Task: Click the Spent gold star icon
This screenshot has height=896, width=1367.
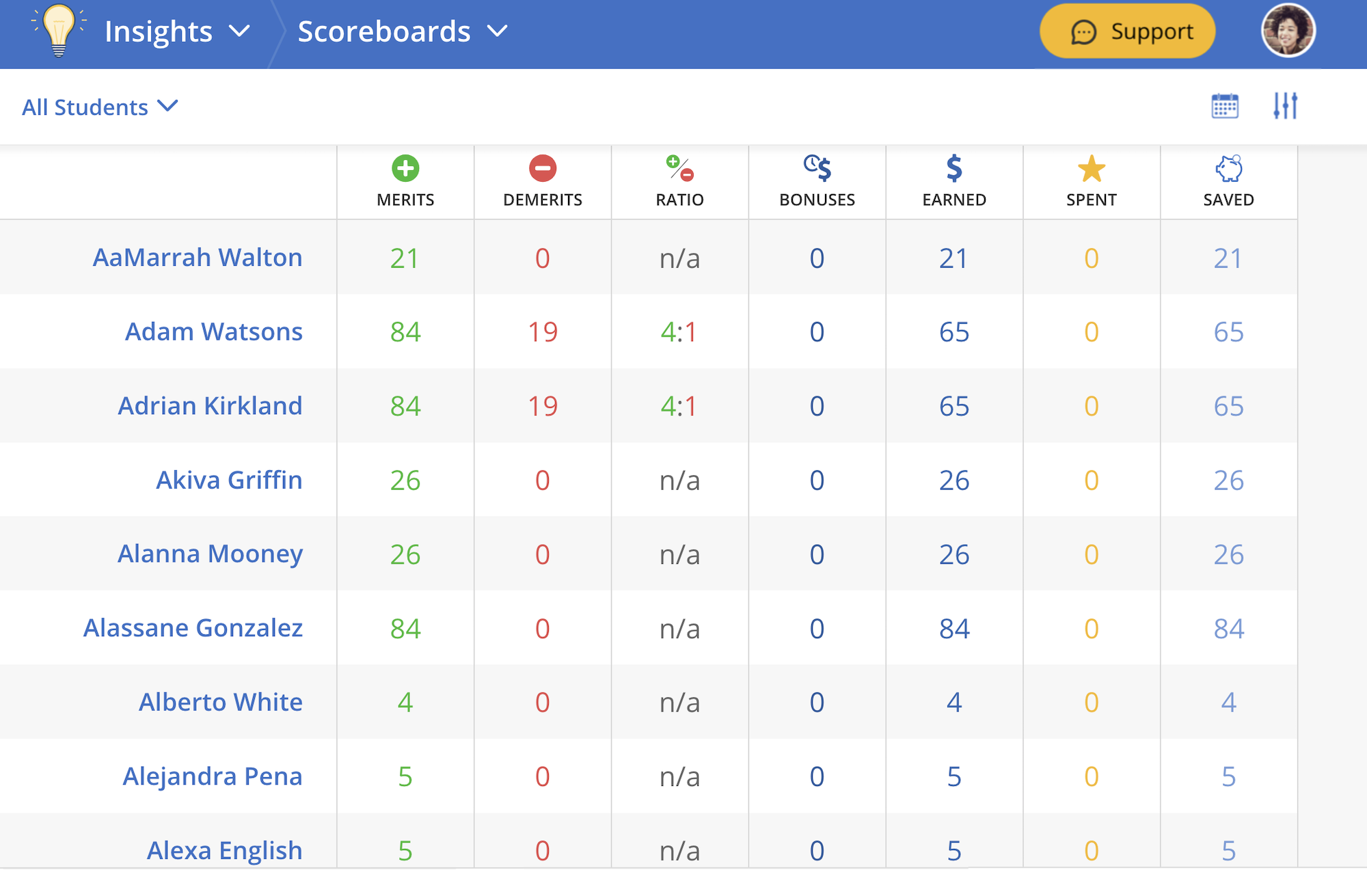Action: pos(1092,168)
